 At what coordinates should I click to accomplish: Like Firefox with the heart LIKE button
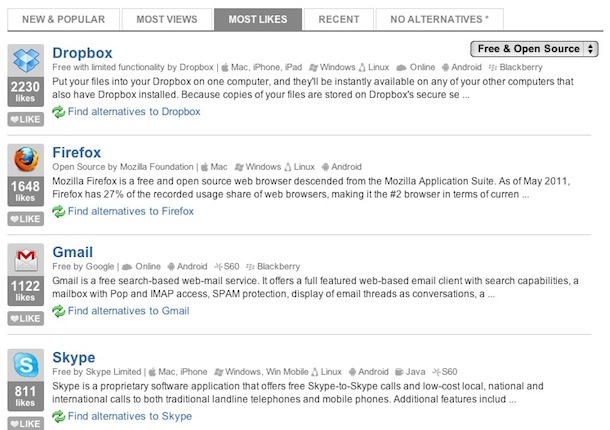(x=25, y=219)
